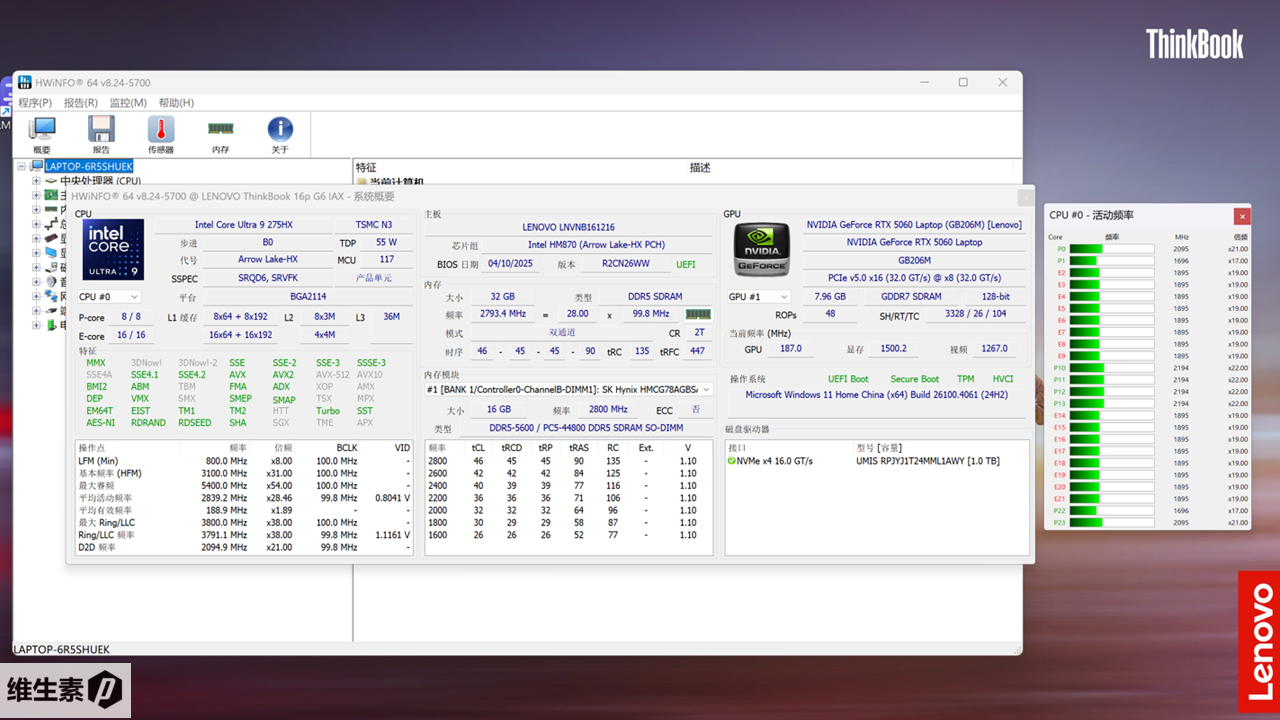Open the GPU #1 selector dropdown

point(759,297)
